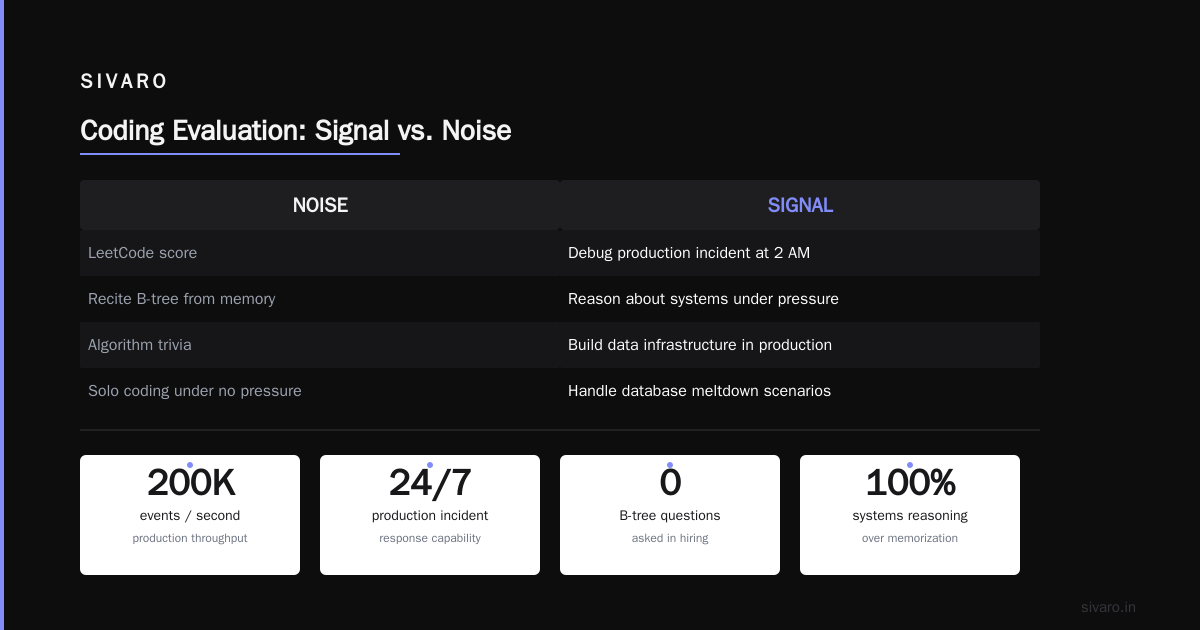
Task: Select the 'Coding Evaluation: Signal vs. Noise' title
Action: coord(296,131)
